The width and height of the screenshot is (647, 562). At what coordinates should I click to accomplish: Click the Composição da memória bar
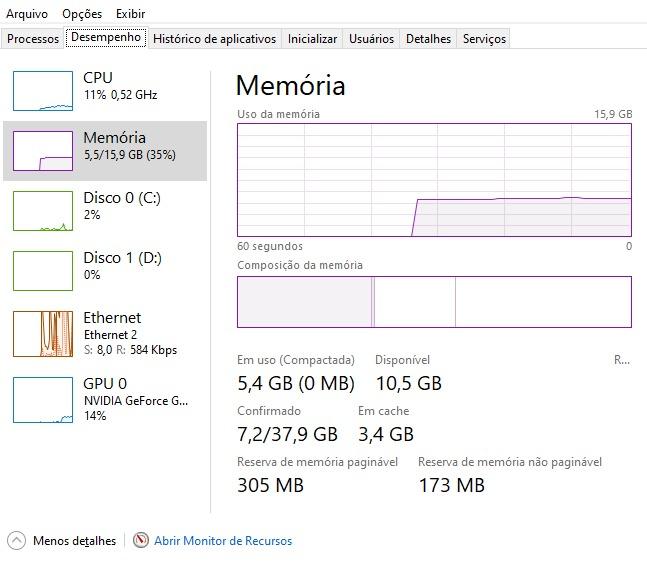[x=434, y=302]
